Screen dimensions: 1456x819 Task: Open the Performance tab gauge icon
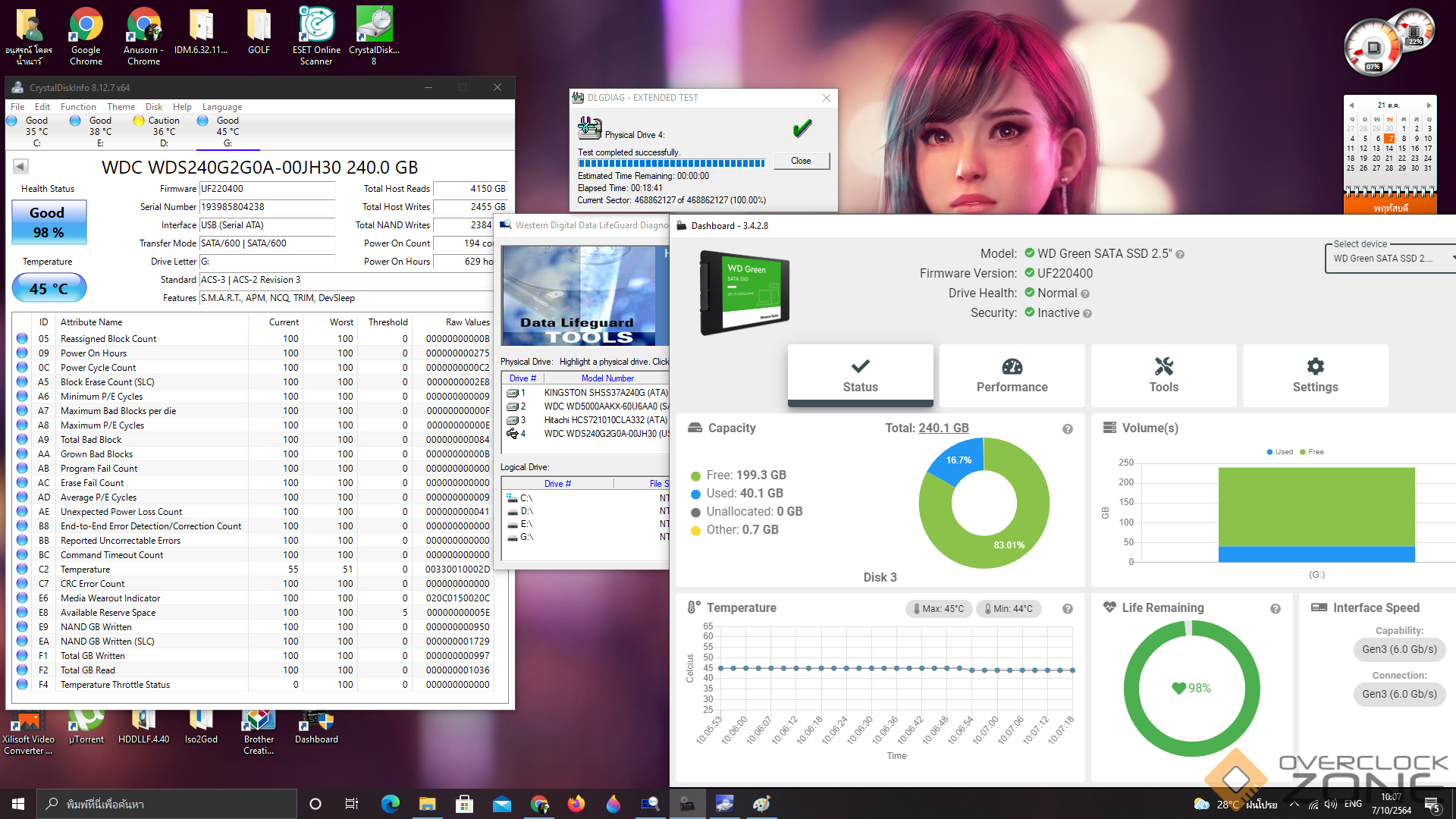pos(1012,368)
